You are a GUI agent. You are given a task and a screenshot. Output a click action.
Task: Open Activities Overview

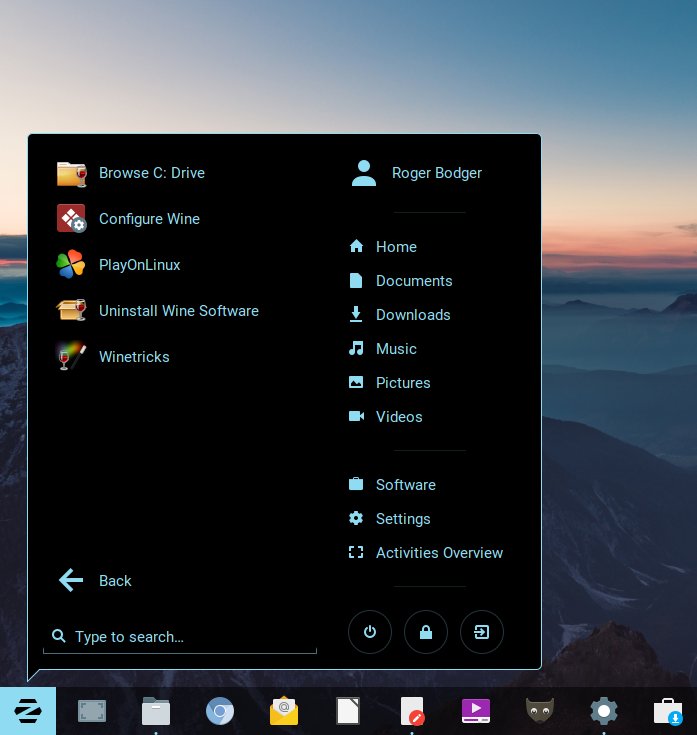438,553
